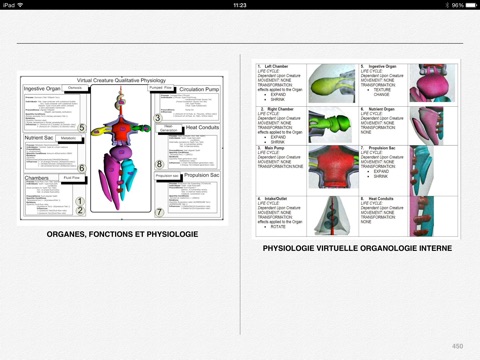This screenshot has width=480, height=360.
Task: Tap the numbered circle 6
Action: click(x=81, y=168)
